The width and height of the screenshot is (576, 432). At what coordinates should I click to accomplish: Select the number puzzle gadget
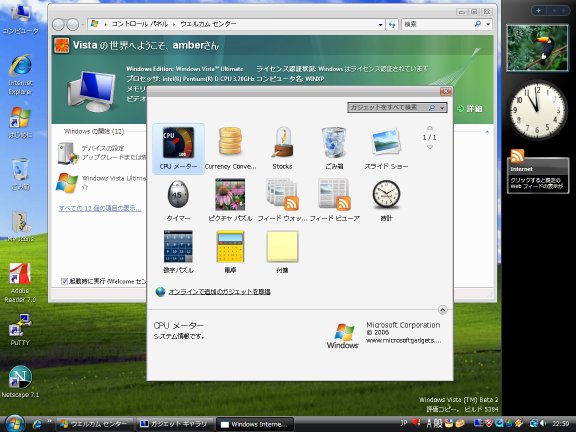coord(178,252)
